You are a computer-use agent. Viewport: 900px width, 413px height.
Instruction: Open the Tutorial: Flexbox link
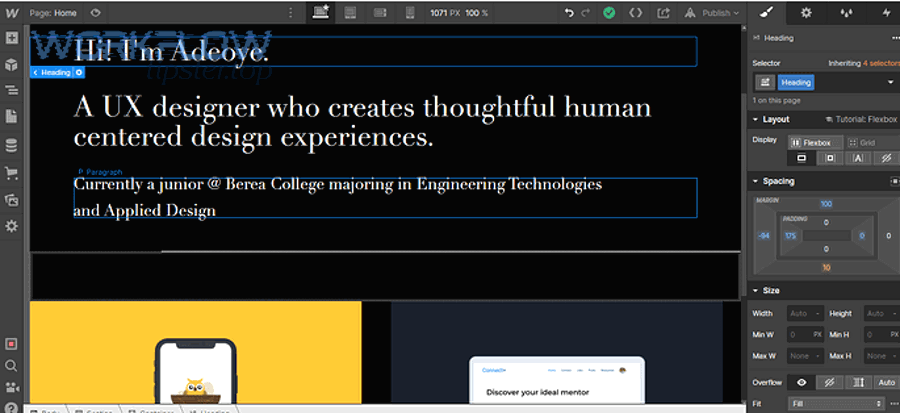click(860, 119)
